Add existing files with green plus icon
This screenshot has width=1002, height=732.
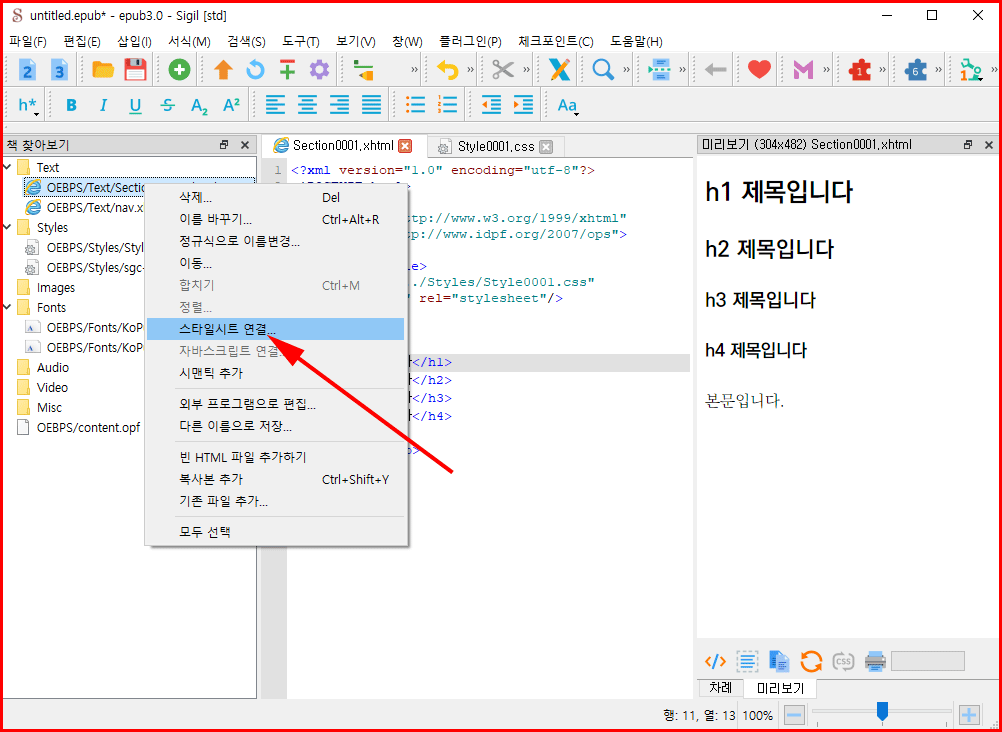pos(179,69)
